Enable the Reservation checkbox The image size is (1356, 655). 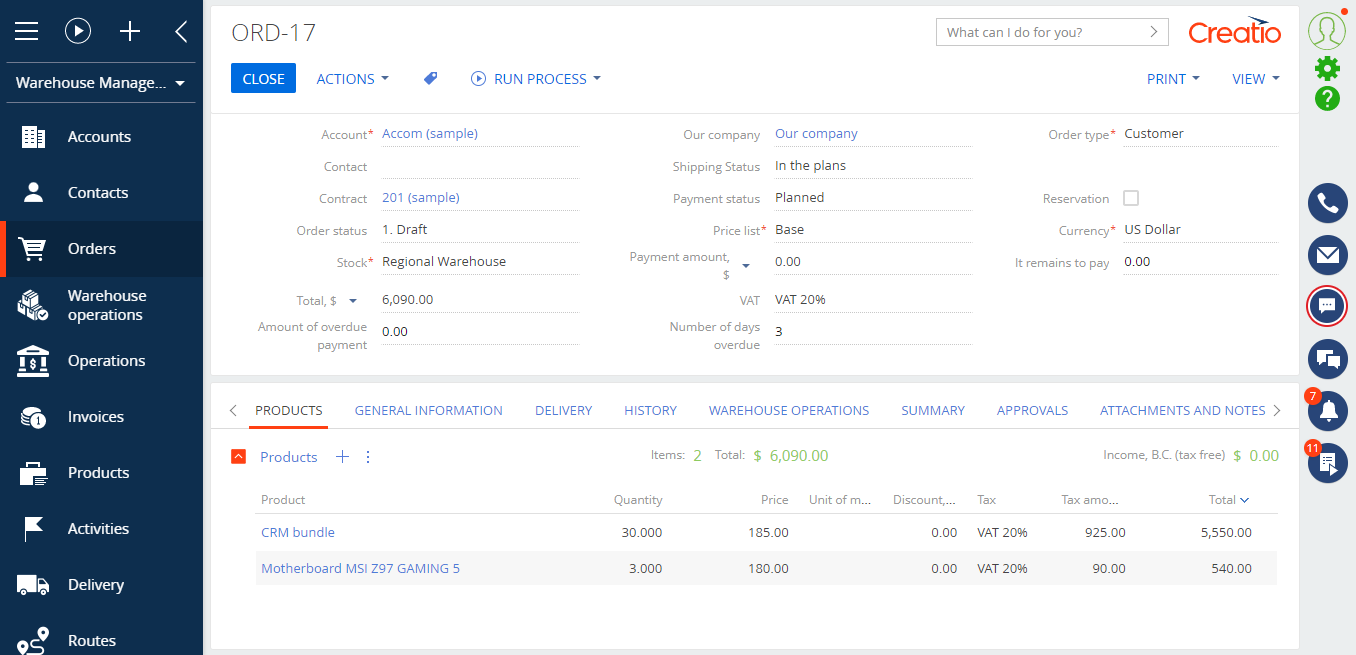[x=1131, y=198]
